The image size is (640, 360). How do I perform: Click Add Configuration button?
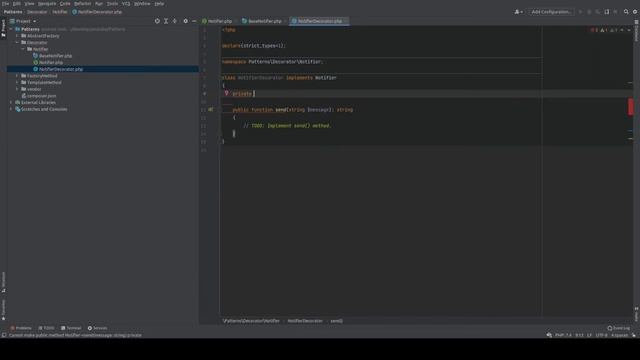pos(551,12)
